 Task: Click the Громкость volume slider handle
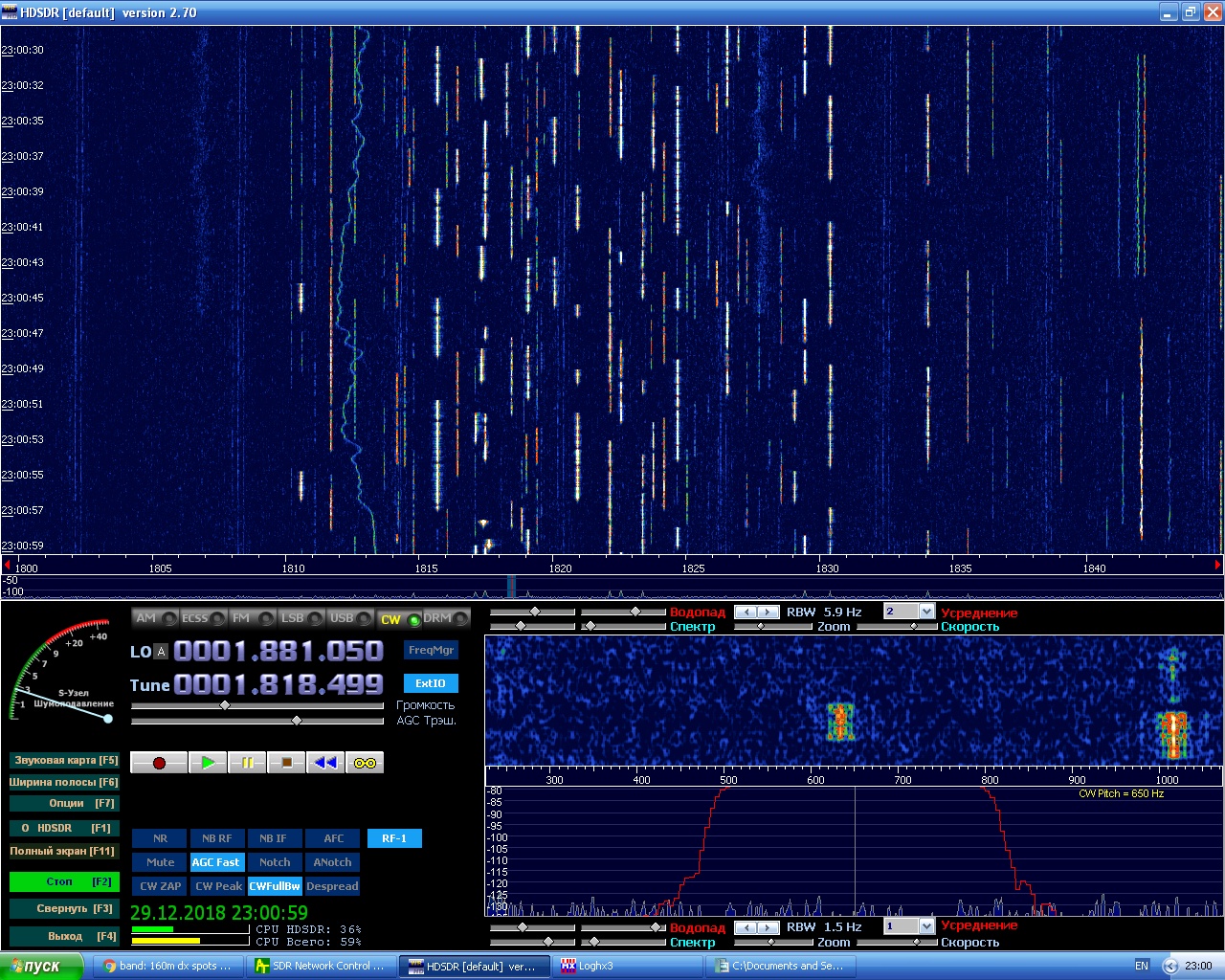pyautogui.click(x=225, y=705)
